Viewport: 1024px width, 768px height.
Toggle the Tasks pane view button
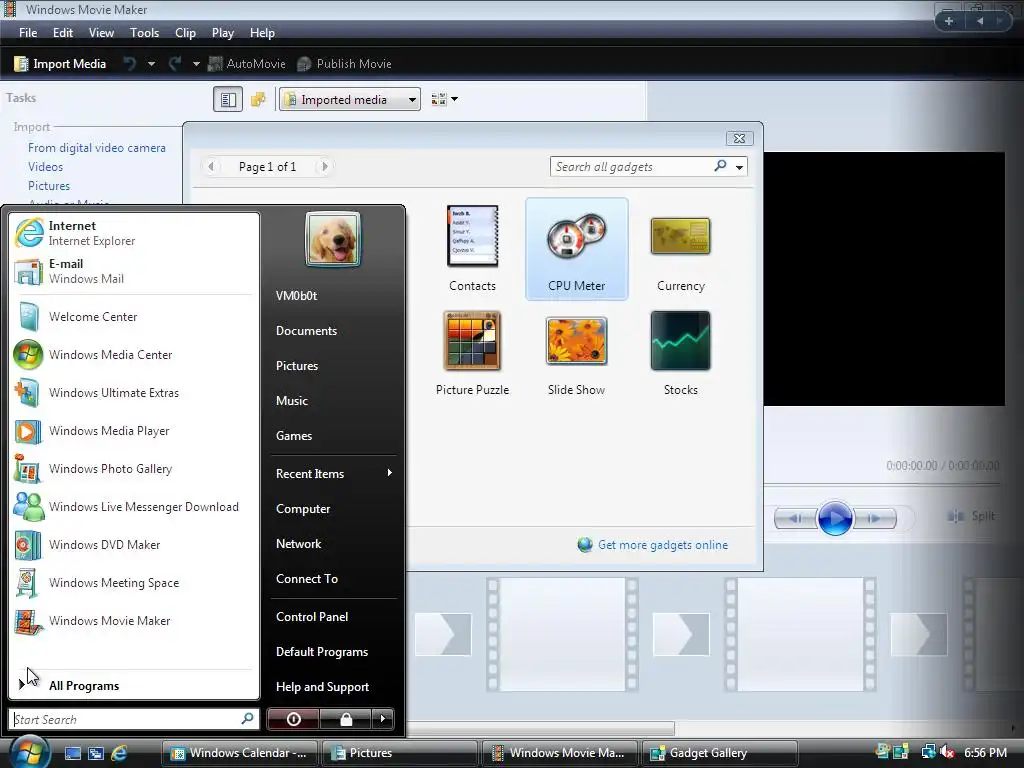coord(228,99)
